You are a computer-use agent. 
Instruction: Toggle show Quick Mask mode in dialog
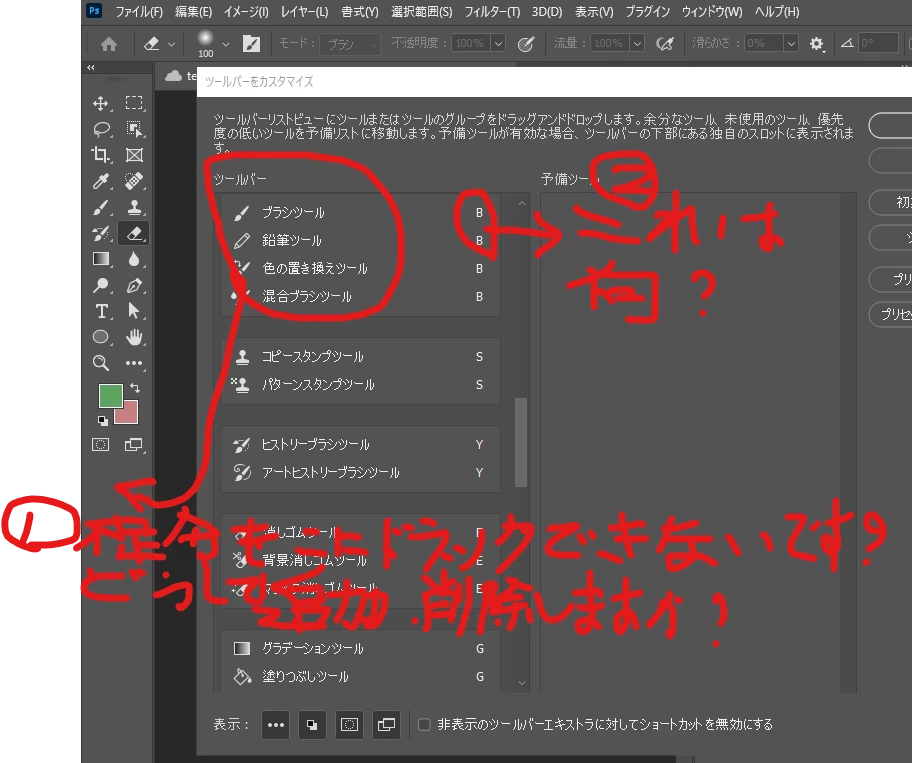(x=349, y=725)
